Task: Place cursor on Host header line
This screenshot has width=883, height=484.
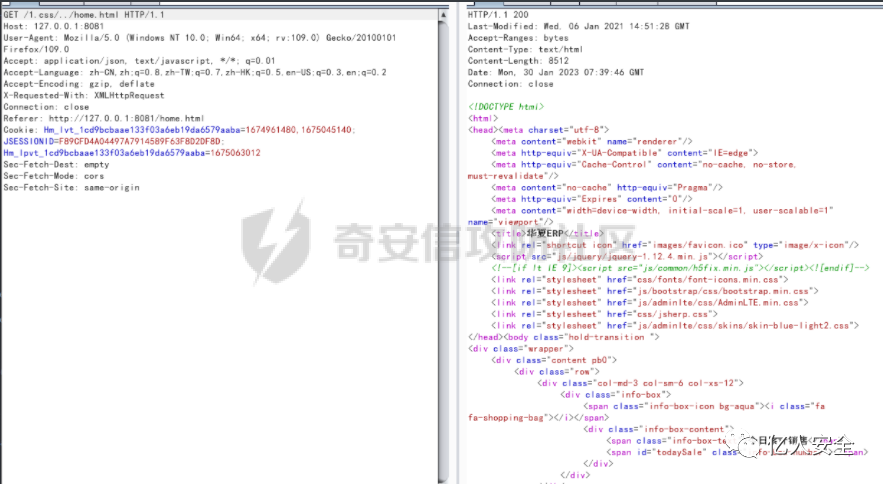Action: click(53, 26)
